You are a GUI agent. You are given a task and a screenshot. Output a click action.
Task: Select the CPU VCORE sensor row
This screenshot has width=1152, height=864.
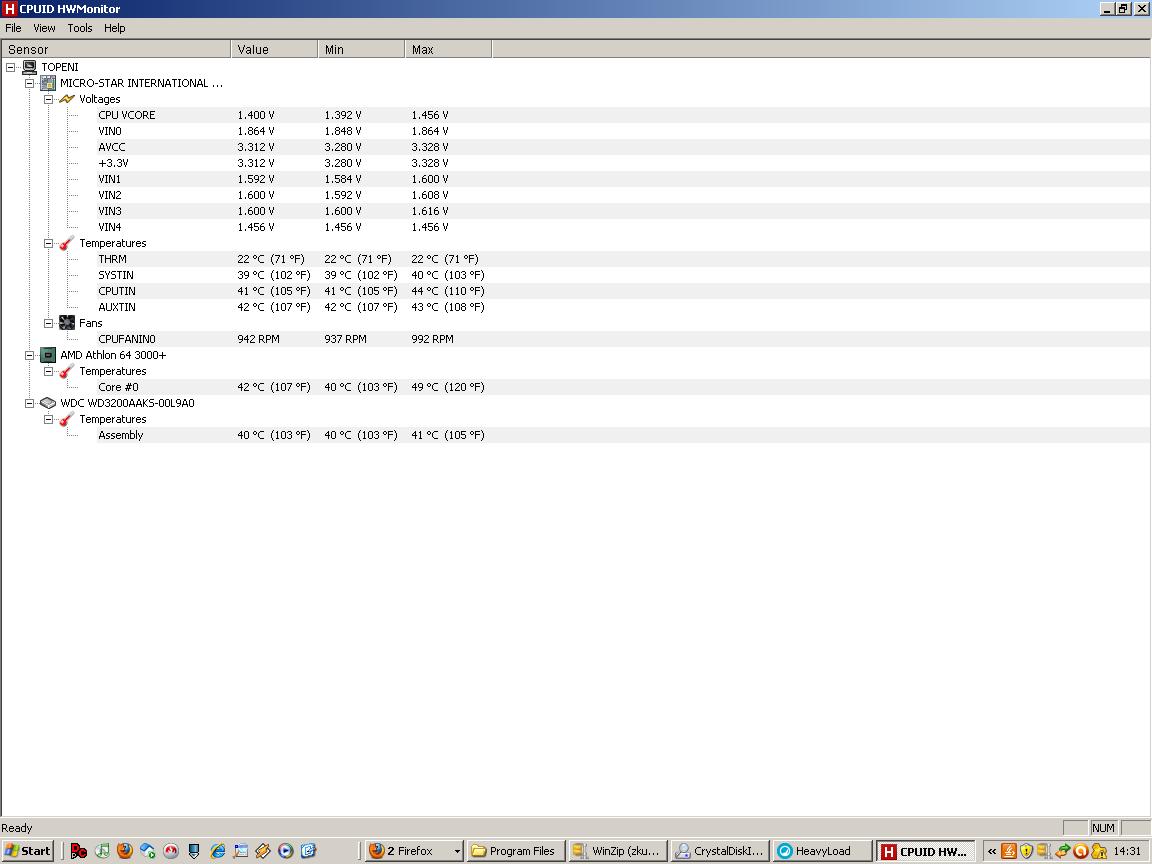click(127, 115)
